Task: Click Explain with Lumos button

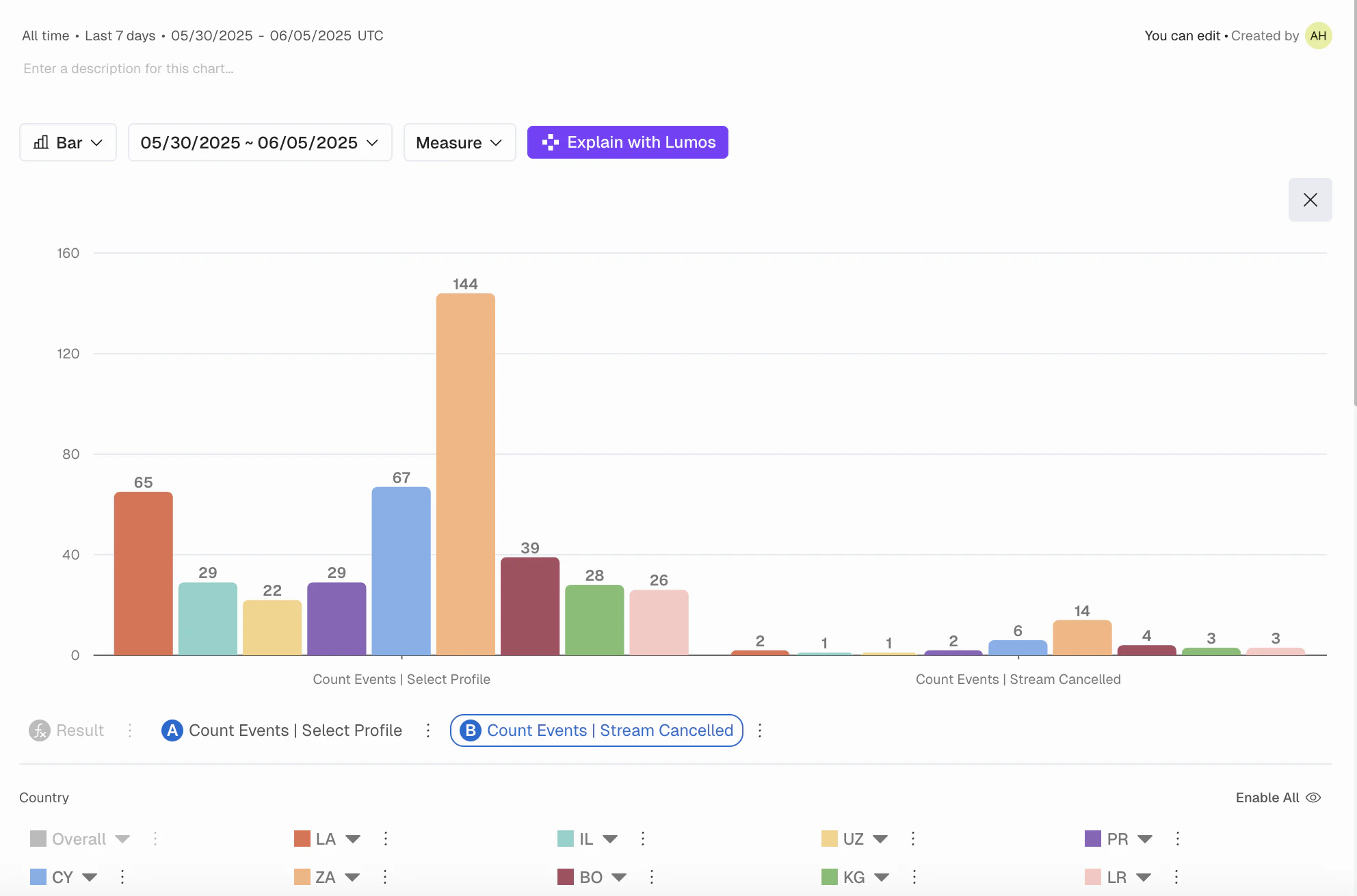Action: pos(627,142)
